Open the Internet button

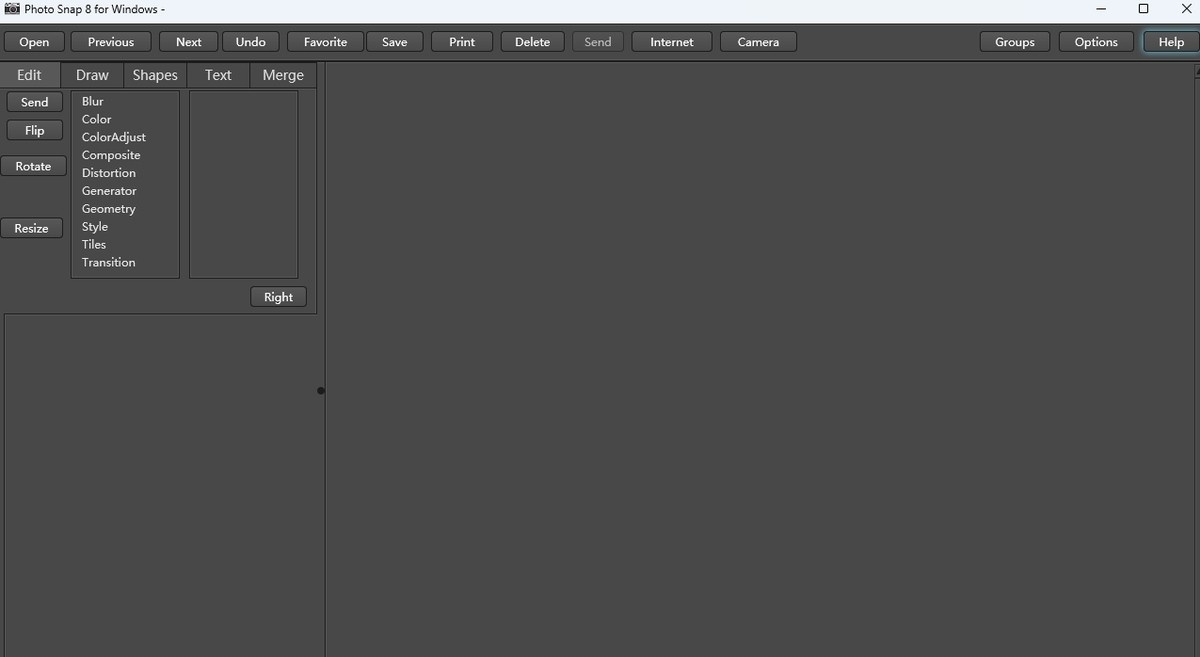pyautogui.click(x=672, y=42)
